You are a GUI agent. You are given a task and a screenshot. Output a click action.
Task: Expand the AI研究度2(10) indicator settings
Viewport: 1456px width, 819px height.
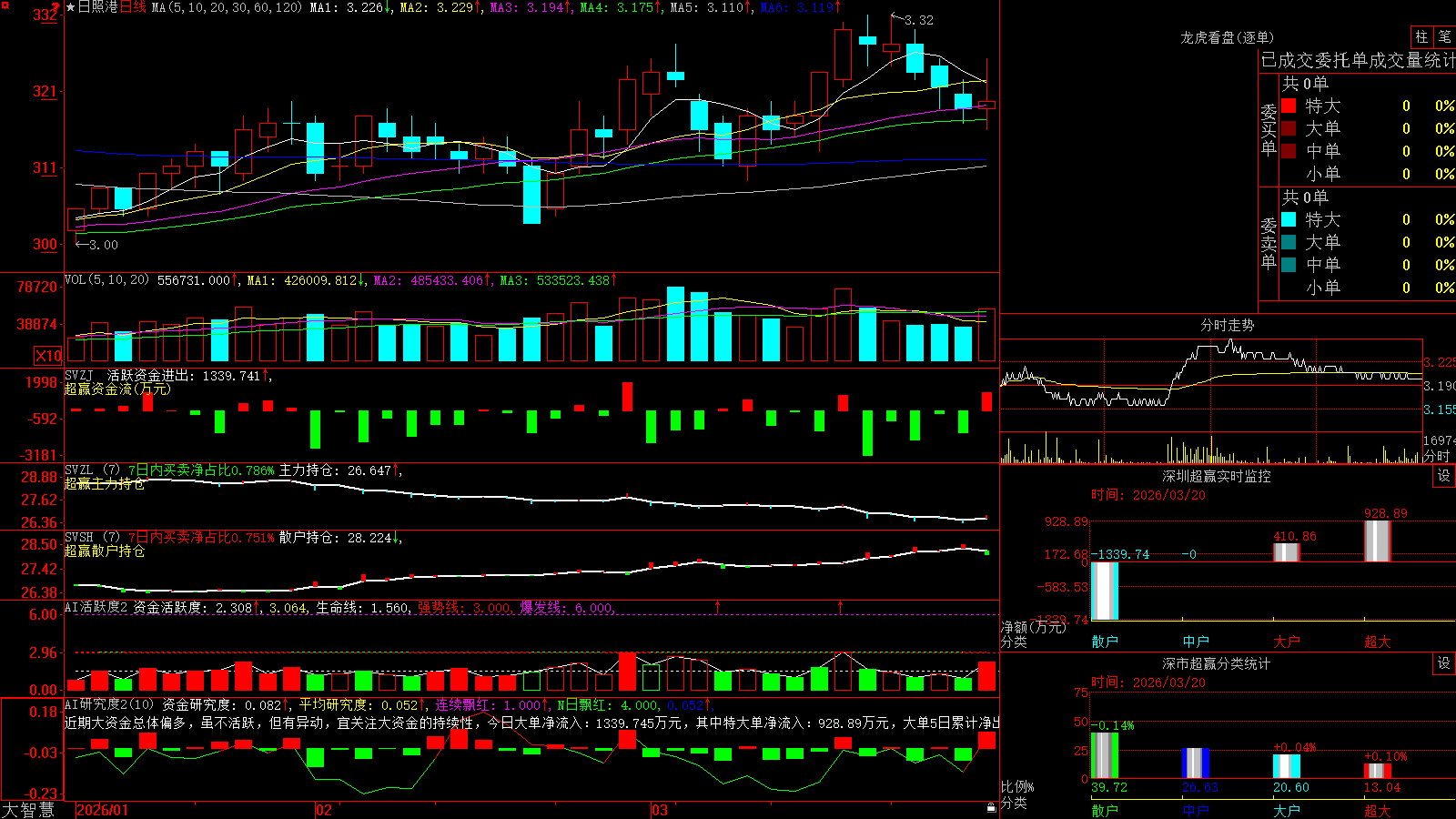109,704
